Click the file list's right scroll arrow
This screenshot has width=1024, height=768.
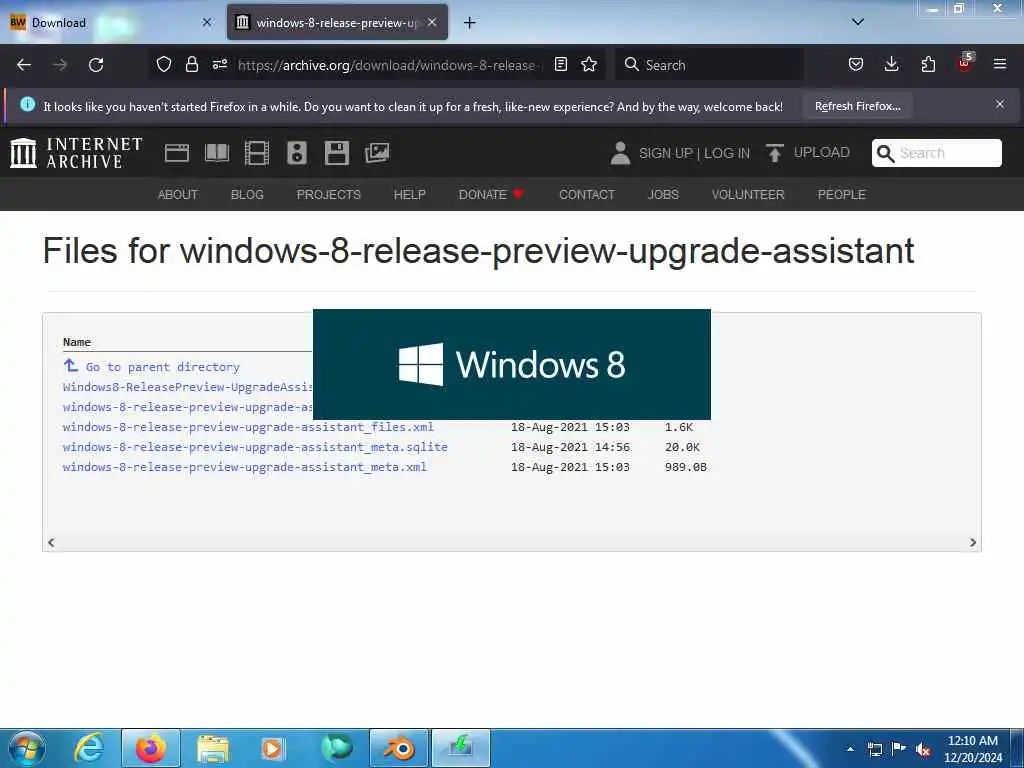(x=973, y=542)
